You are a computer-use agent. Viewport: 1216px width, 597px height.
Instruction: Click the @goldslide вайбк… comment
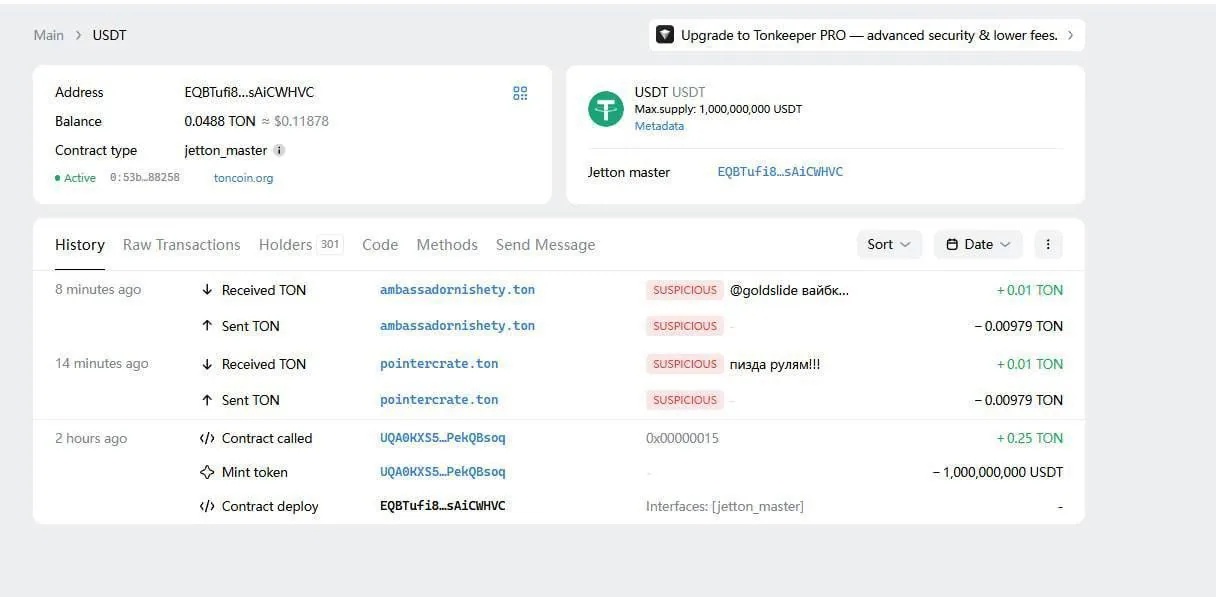pyautogui.click(x=789, y=290)
